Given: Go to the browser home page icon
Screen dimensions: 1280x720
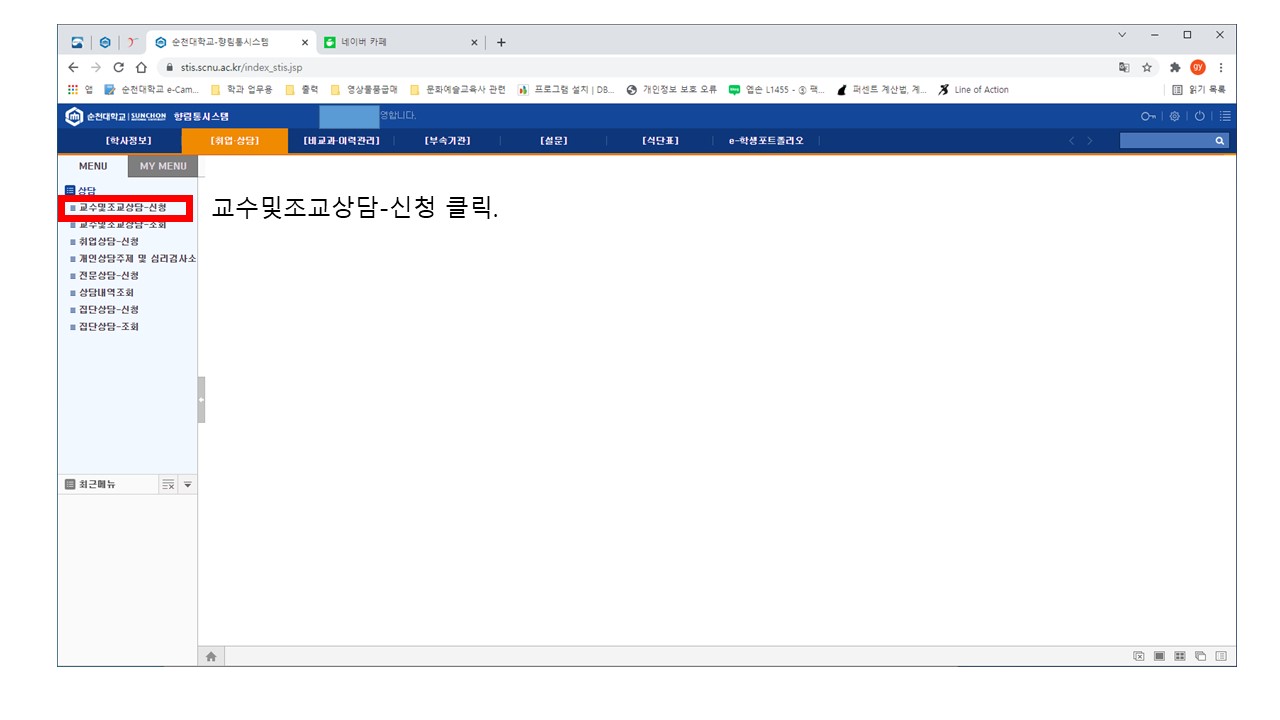Looking at the screenshot, I should pos(141,67).
